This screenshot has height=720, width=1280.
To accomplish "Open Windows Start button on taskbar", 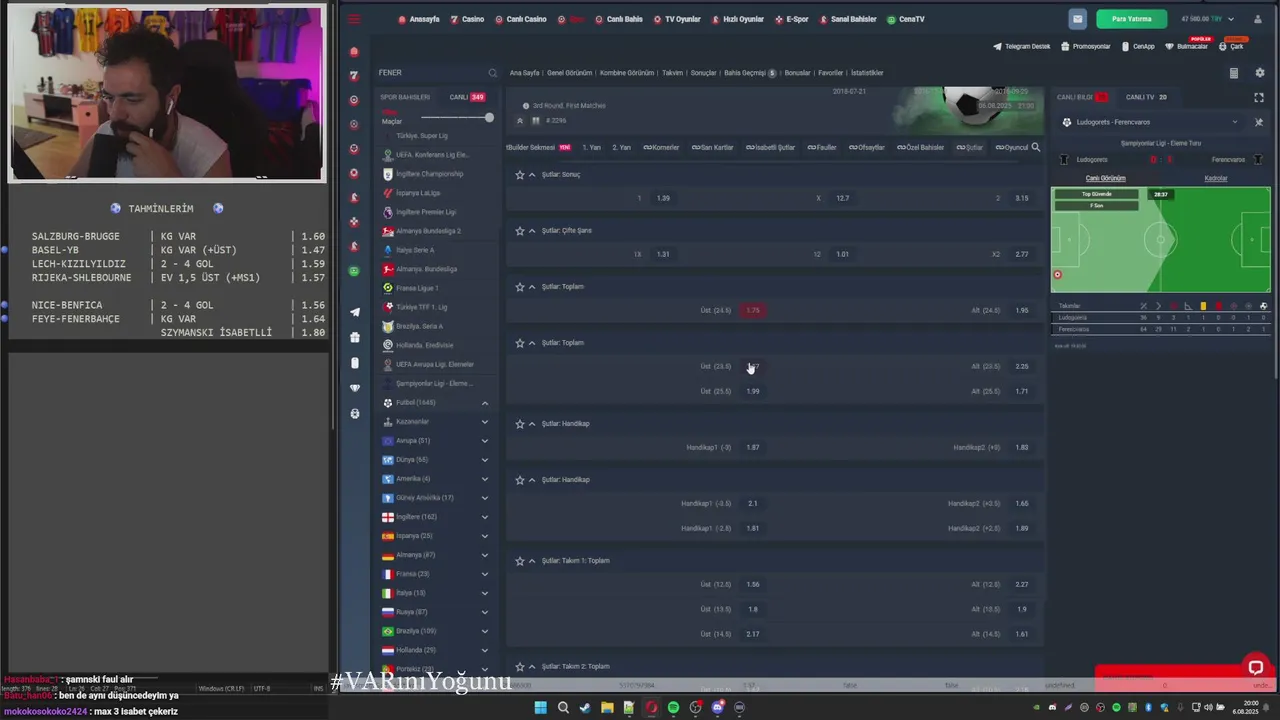I will [540, 708].
